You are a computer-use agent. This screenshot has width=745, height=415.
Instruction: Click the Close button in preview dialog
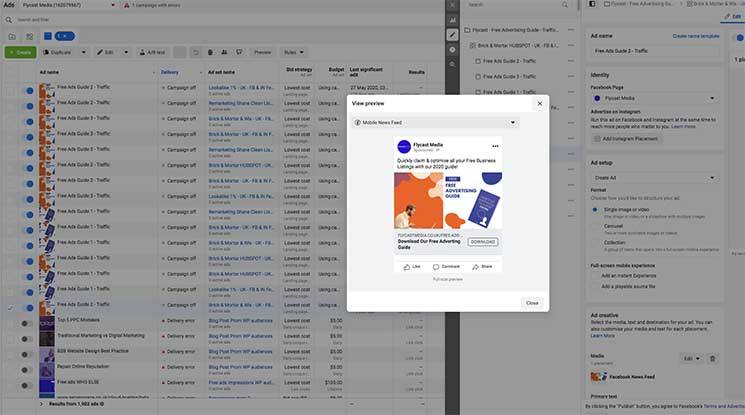point(532,303)
